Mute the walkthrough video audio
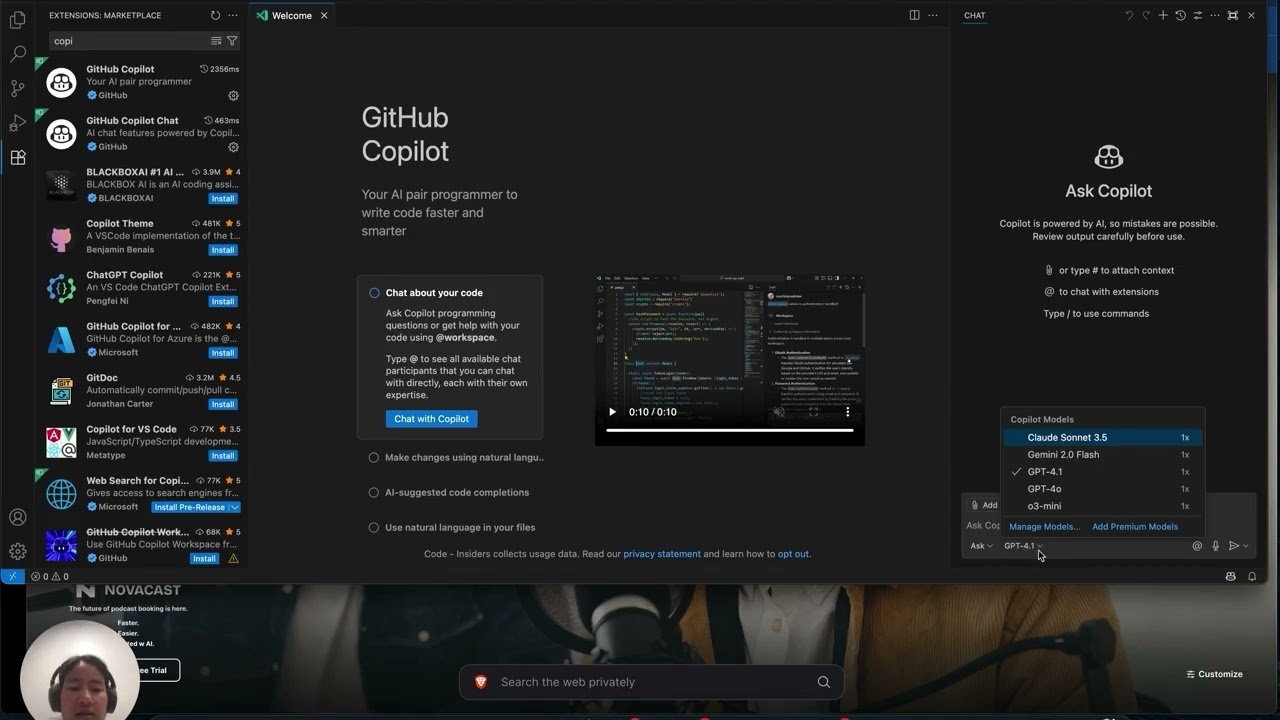Viewport: 1280px width, 720px height. tap(779, 412)
